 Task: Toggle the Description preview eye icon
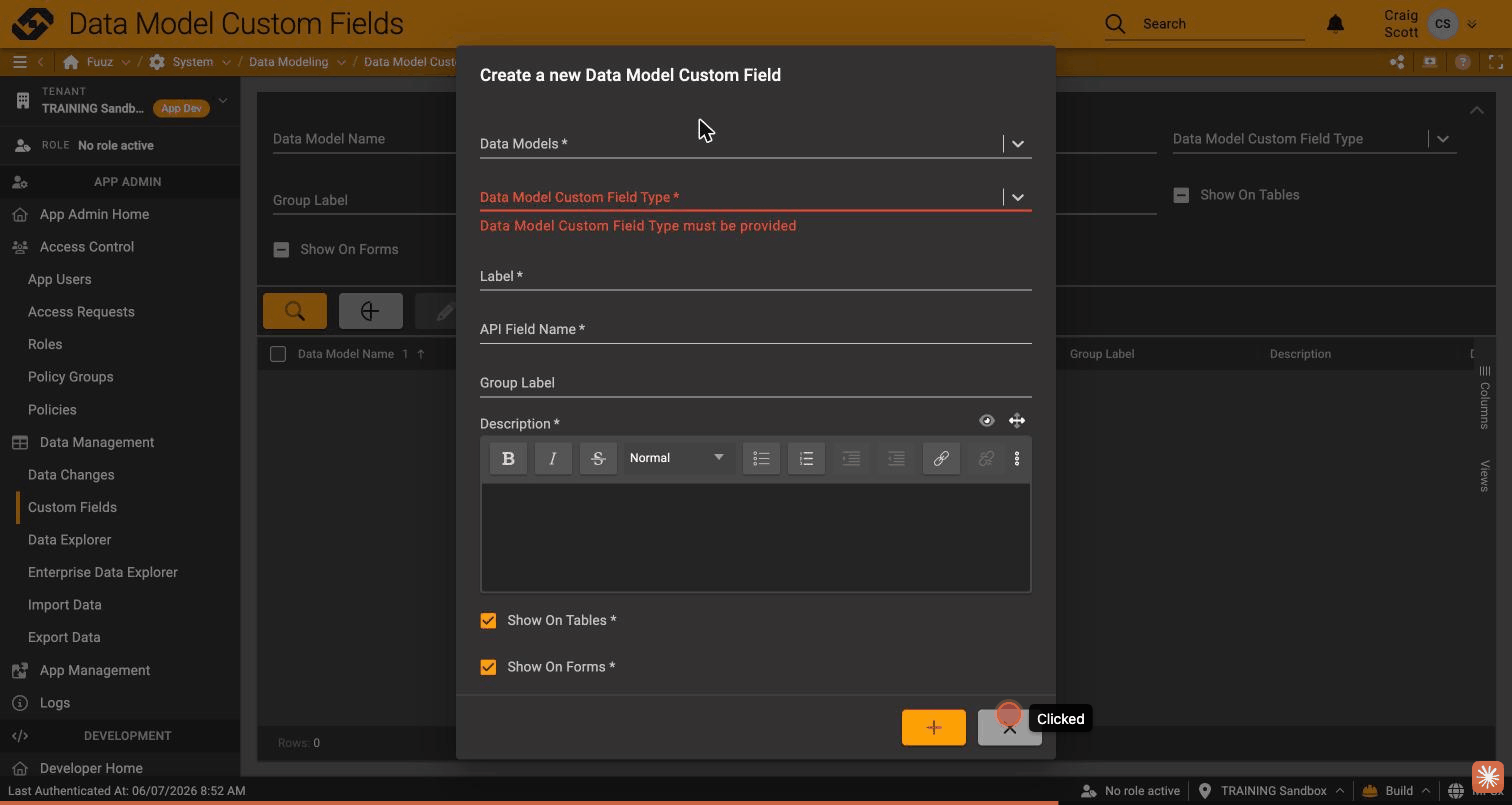pos(987,421)
